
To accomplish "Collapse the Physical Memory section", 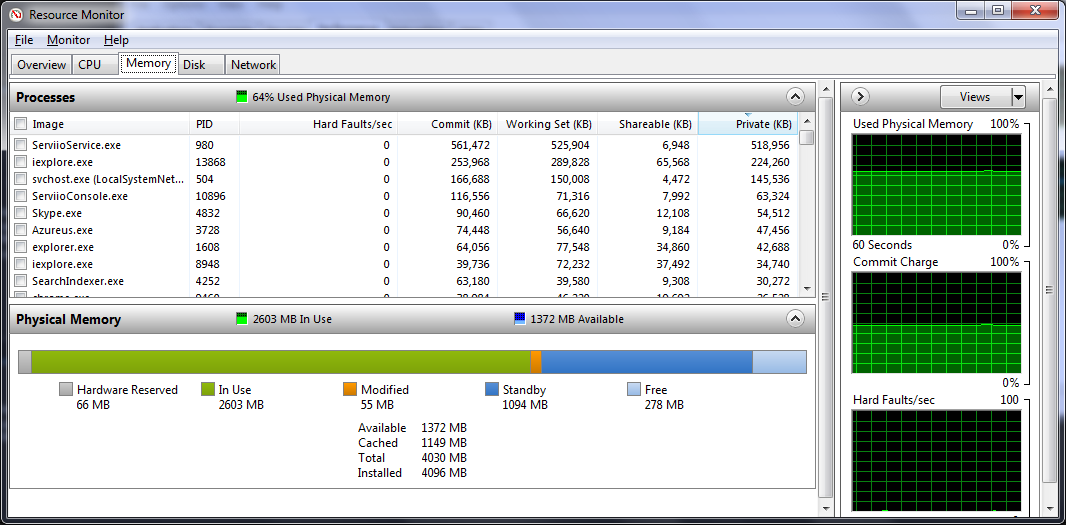I will pyautogui.click(x=795, y=319).
